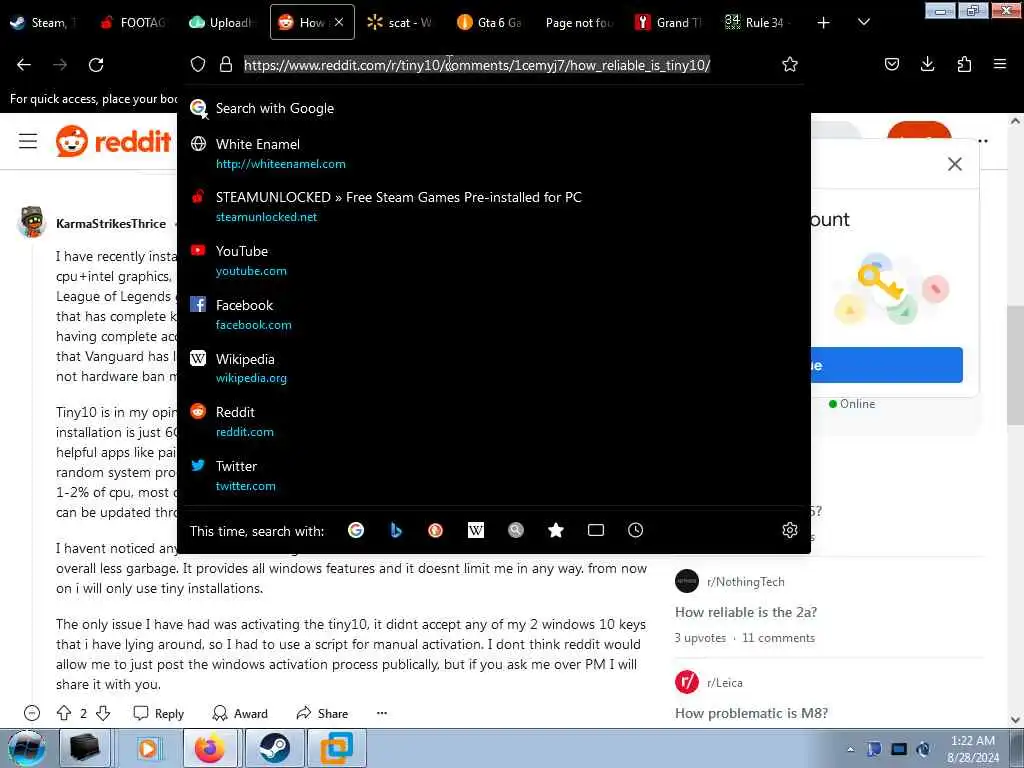Expand the list all tabs chevron

tap(863, 22)
